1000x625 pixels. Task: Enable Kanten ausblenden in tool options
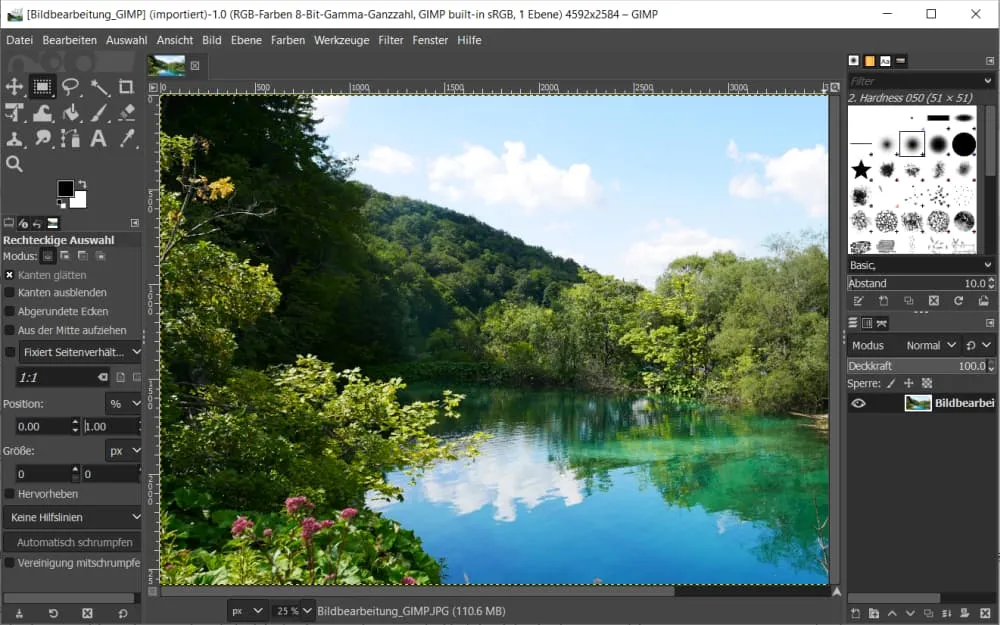9,292
